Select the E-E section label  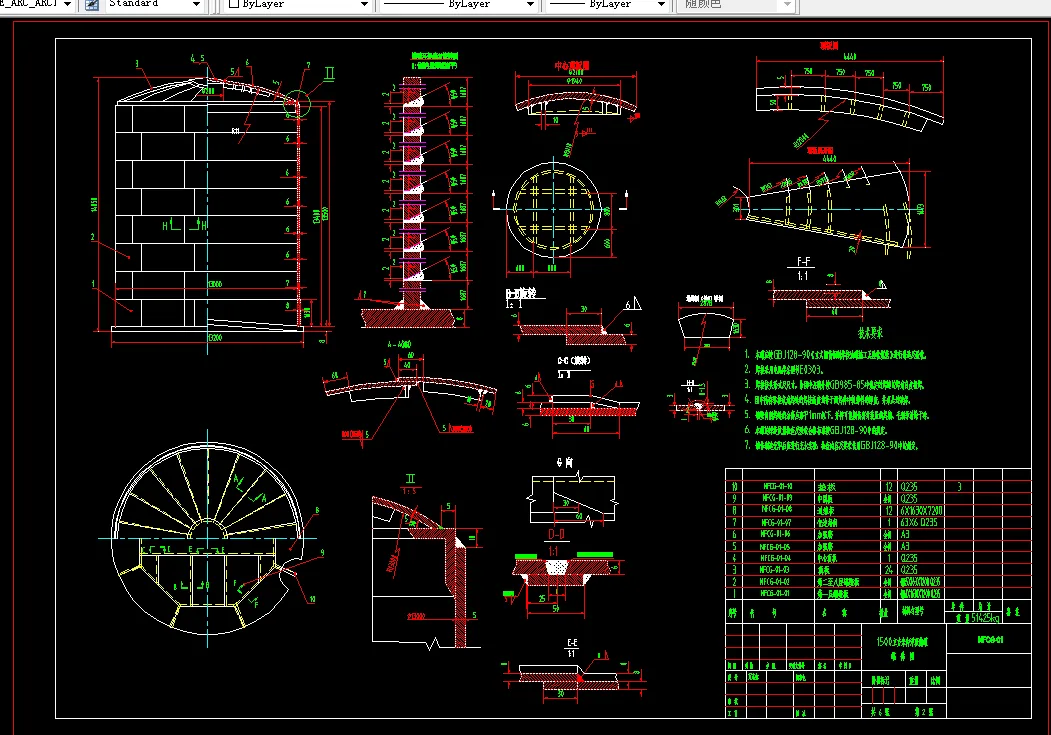572,643
